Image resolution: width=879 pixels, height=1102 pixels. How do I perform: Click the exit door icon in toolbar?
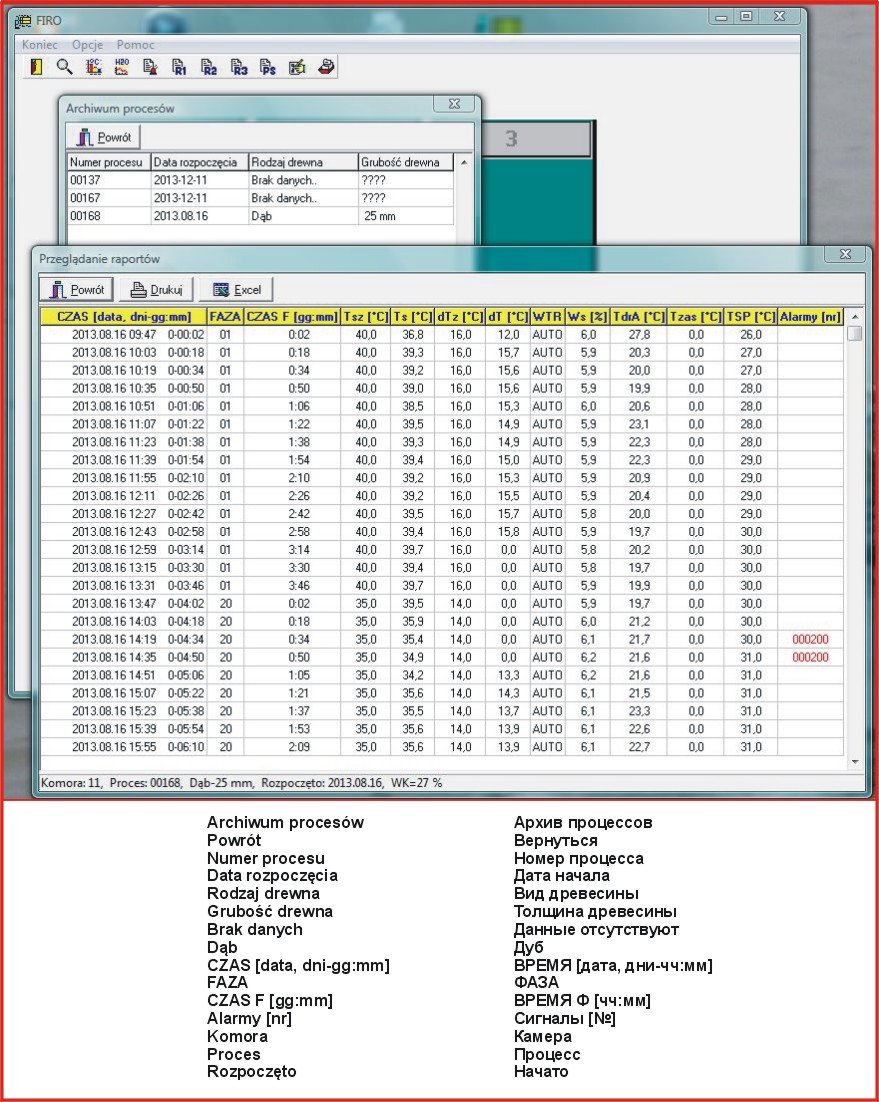(36, 67)
